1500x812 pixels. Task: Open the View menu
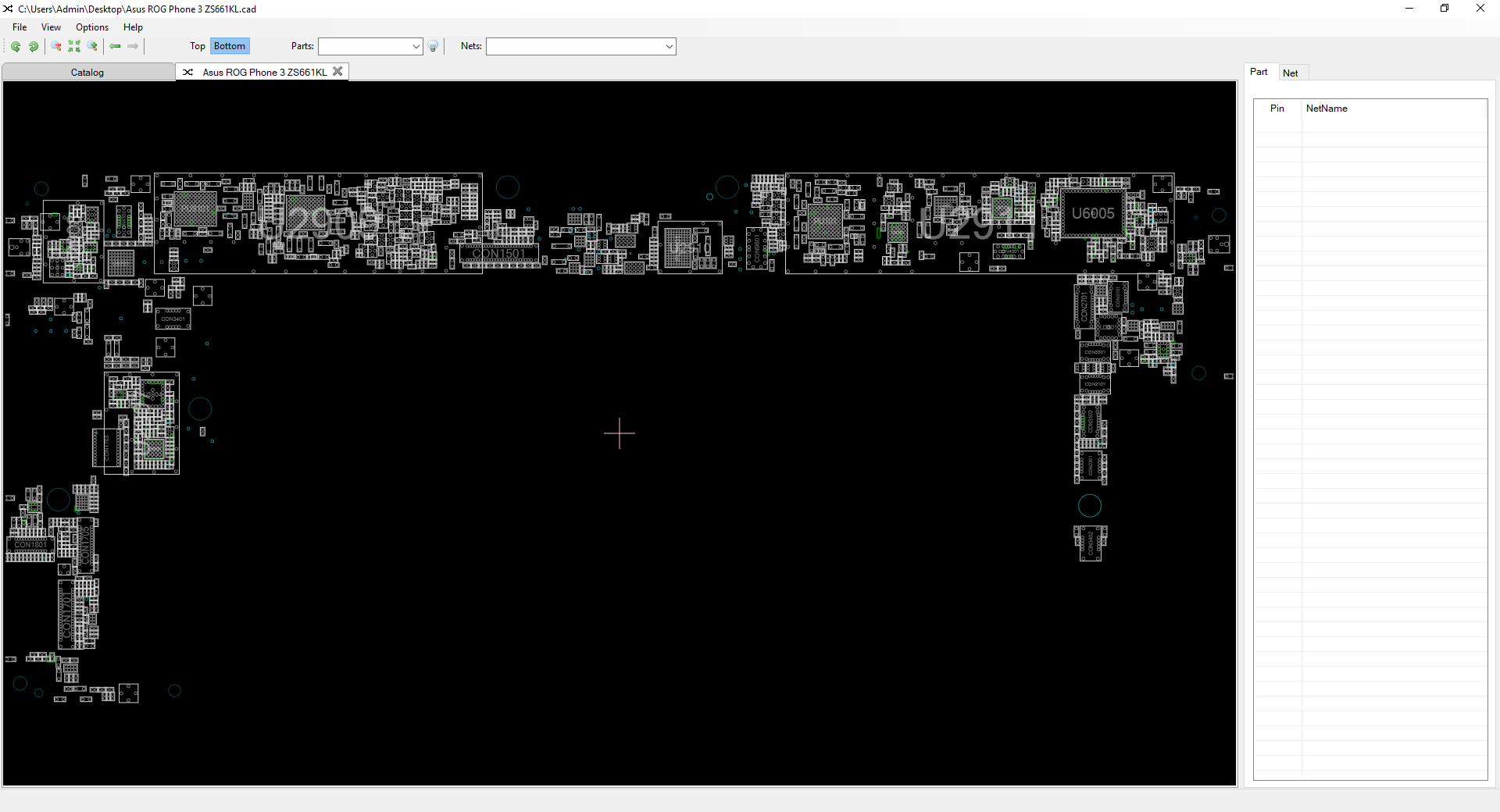coord(51,27)
